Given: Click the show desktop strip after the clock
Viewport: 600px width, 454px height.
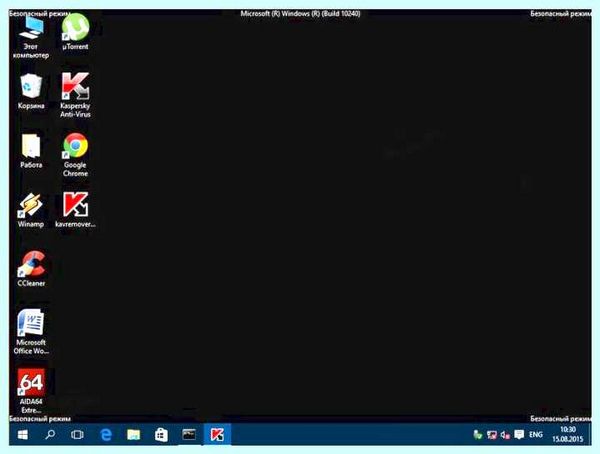Looking at the screenshot, I should 589,434.
